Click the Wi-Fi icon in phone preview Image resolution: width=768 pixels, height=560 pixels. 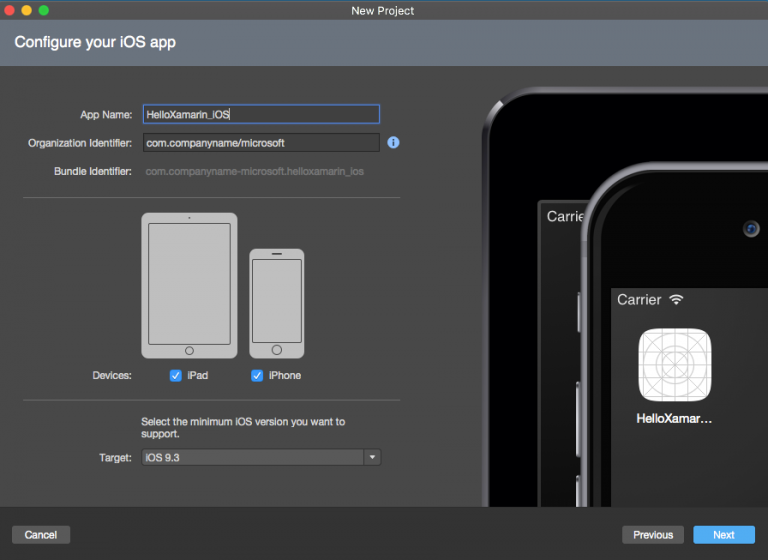pyautogui.click(x=676, y=299)
